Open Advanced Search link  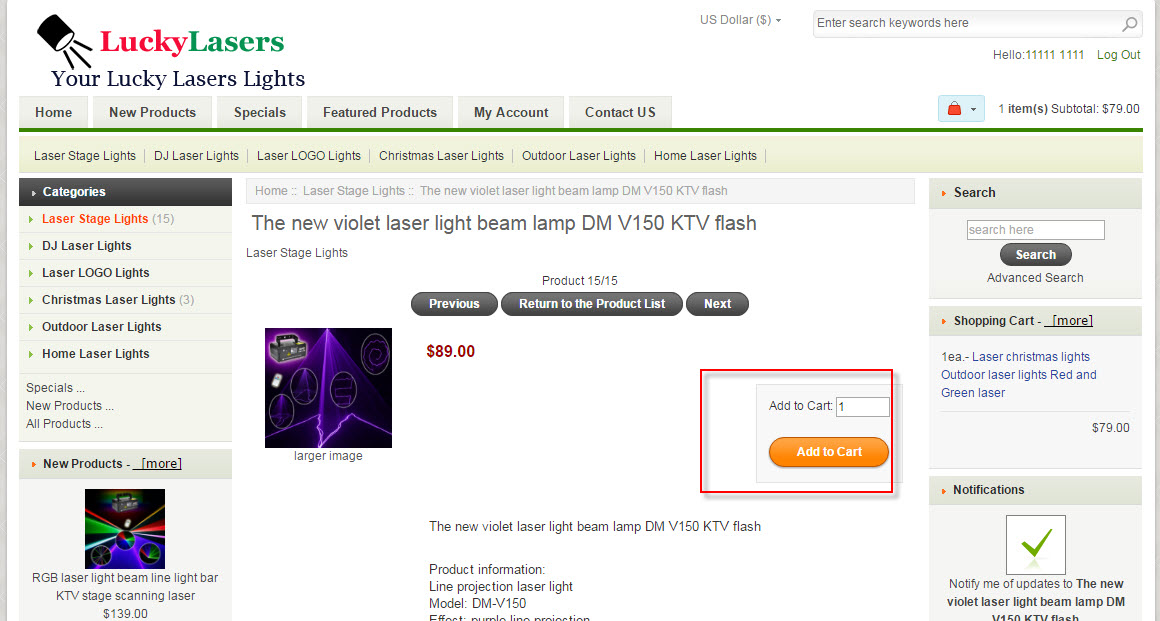[x=1035, y=278]
